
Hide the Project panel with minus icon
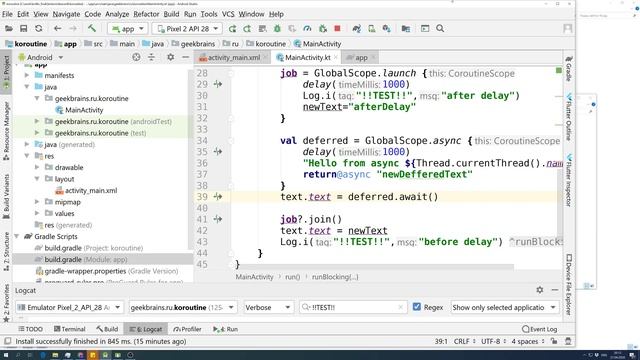185,58
